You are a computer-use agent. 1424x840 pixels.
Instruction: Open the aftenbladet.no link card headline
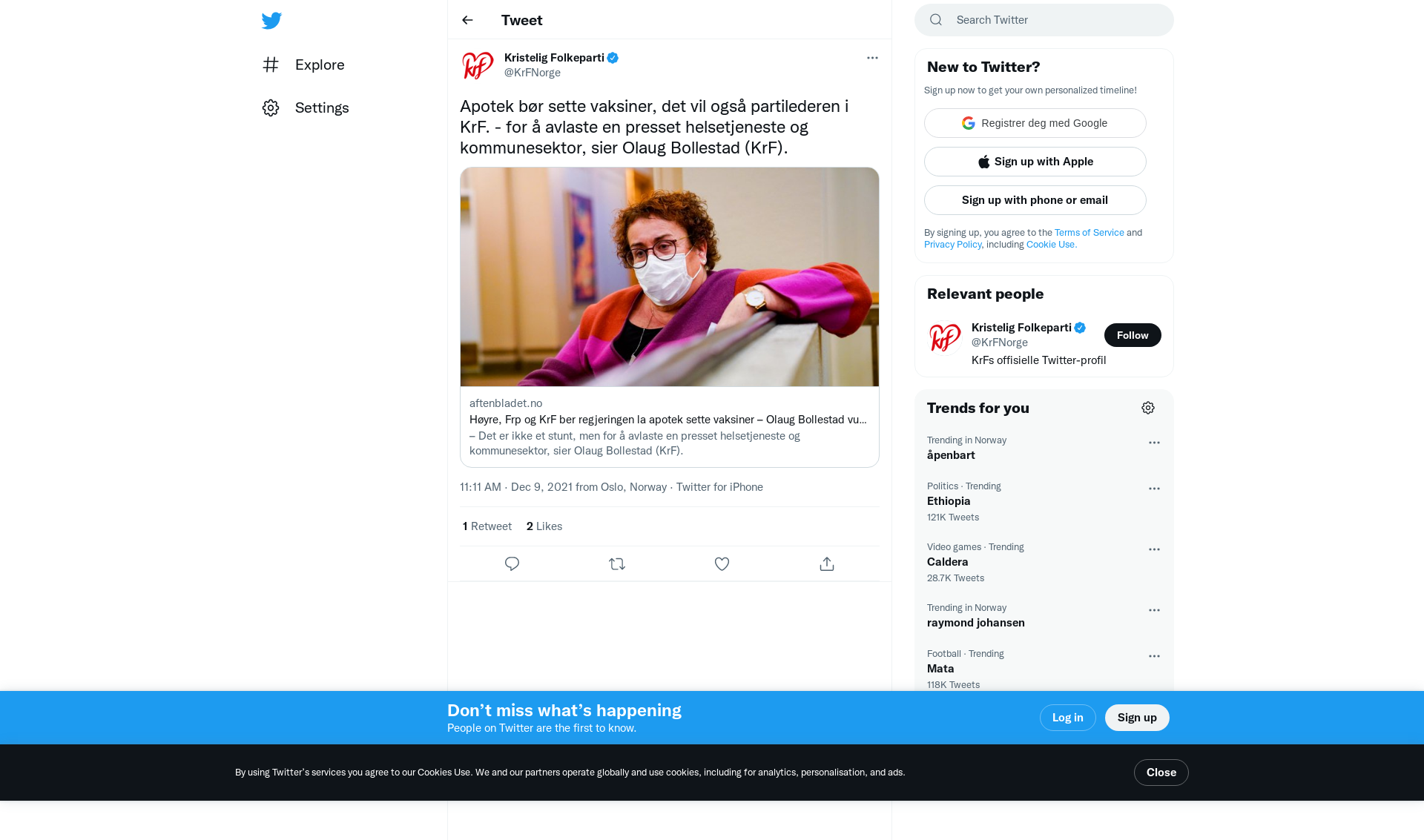click(x=667, y=420)
